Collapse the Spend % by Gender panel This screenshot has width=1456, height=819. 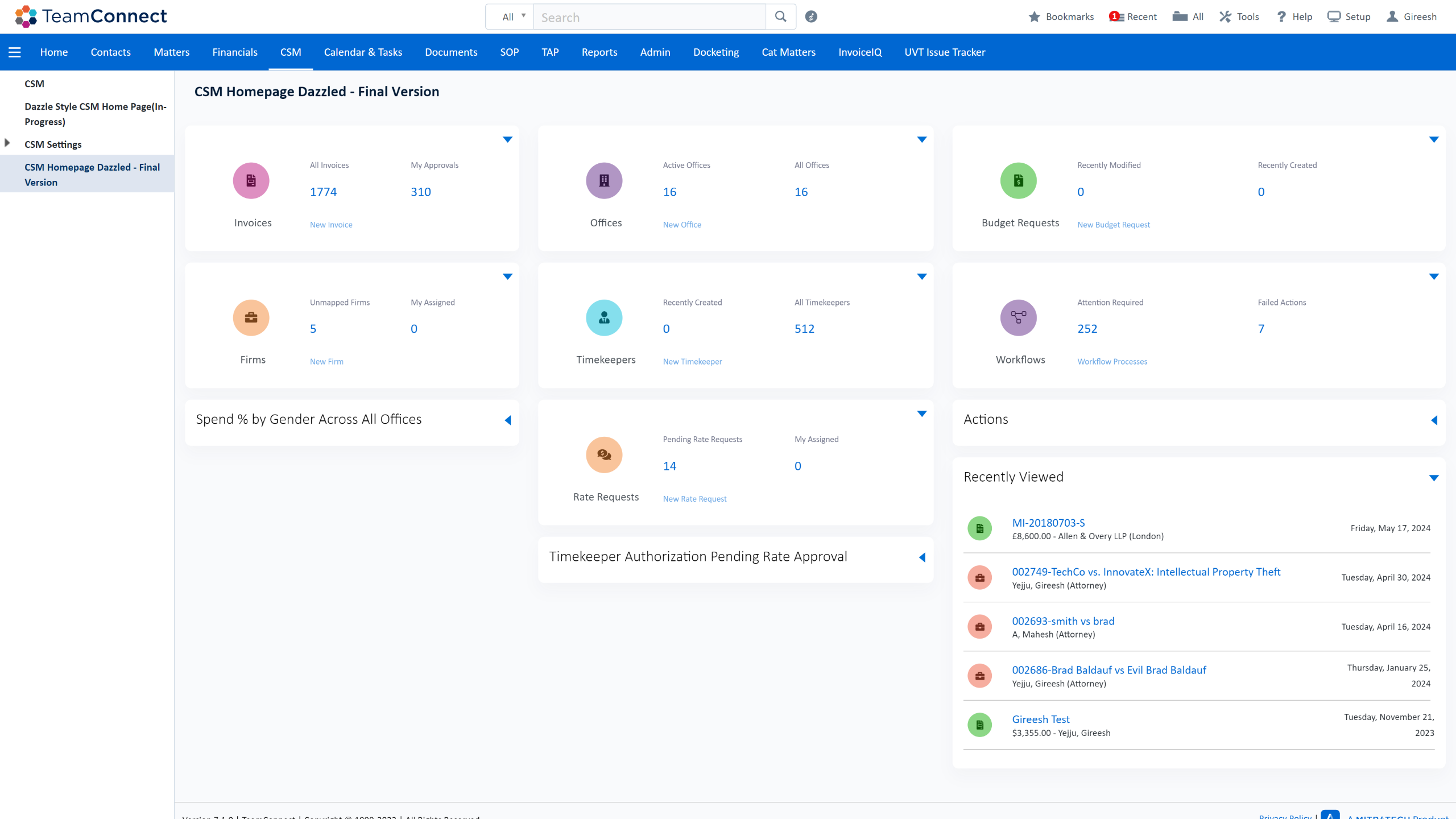click(507, 420)
